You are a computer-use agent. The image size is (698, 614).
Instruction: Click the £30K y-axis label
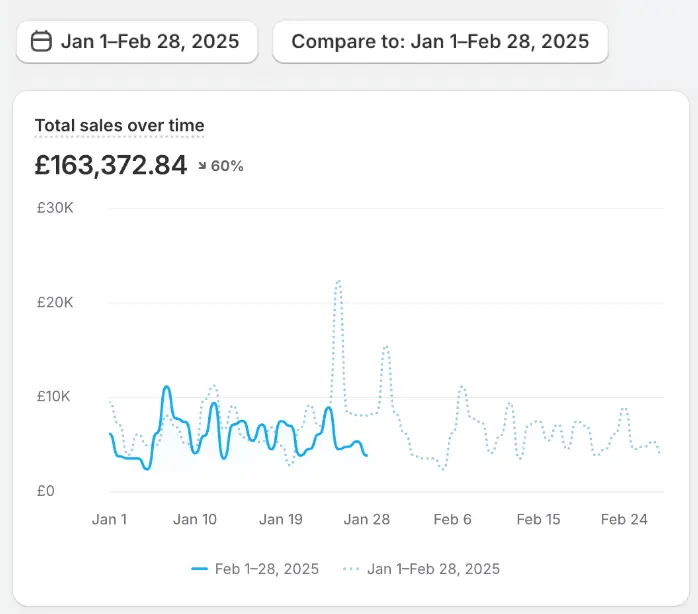pyautogui.click(x=55, y=208)
